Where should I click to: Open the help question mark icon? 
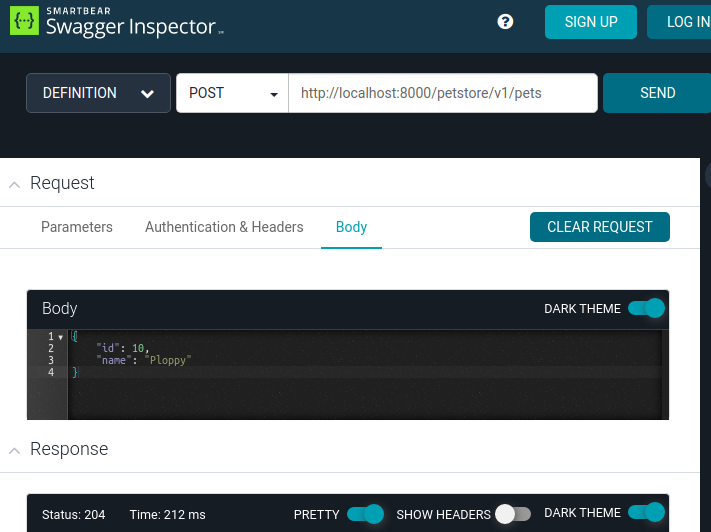tap(505, 22)
